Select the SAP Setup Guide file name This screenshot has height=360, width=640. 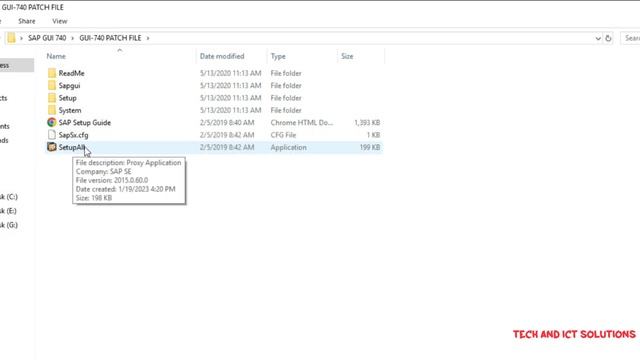84,122
